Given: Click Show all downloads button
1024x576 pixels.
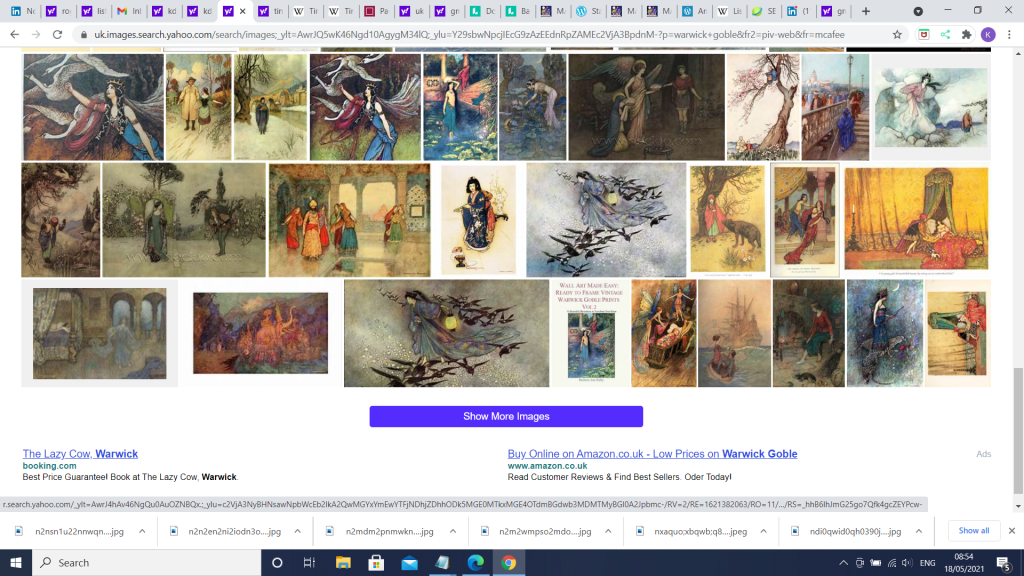Looking at the screenshot, I should click(x=974, y=531).
